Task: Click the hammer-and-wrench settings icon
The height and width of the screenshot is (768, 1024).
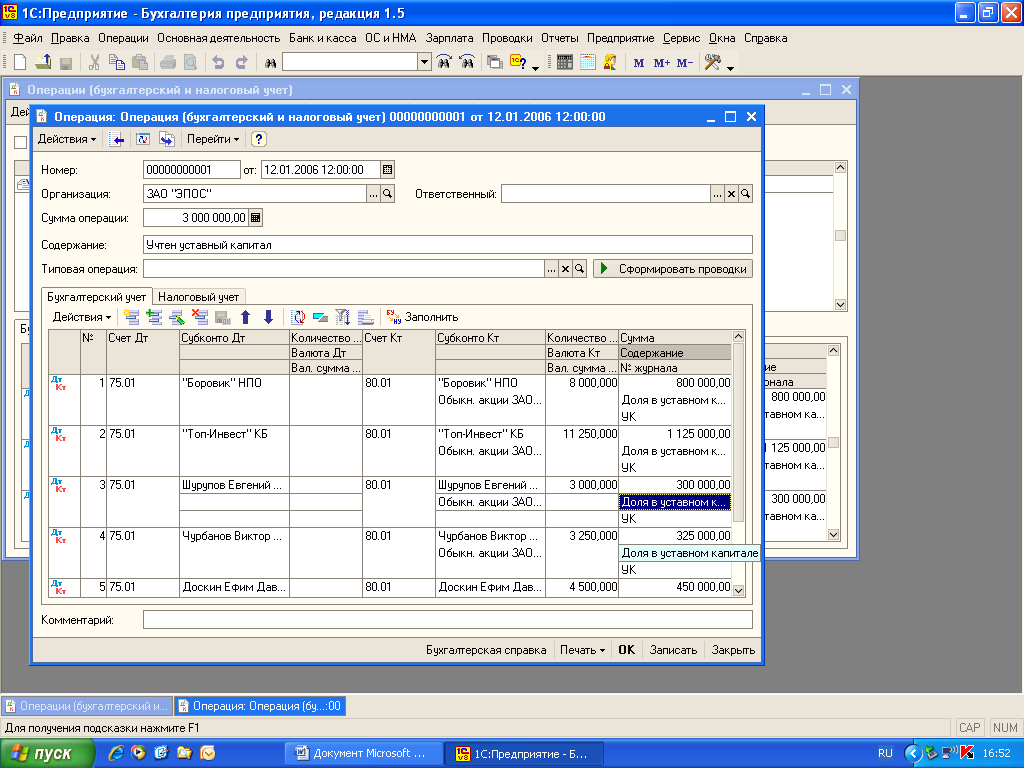Action: (x=712, y=62)
